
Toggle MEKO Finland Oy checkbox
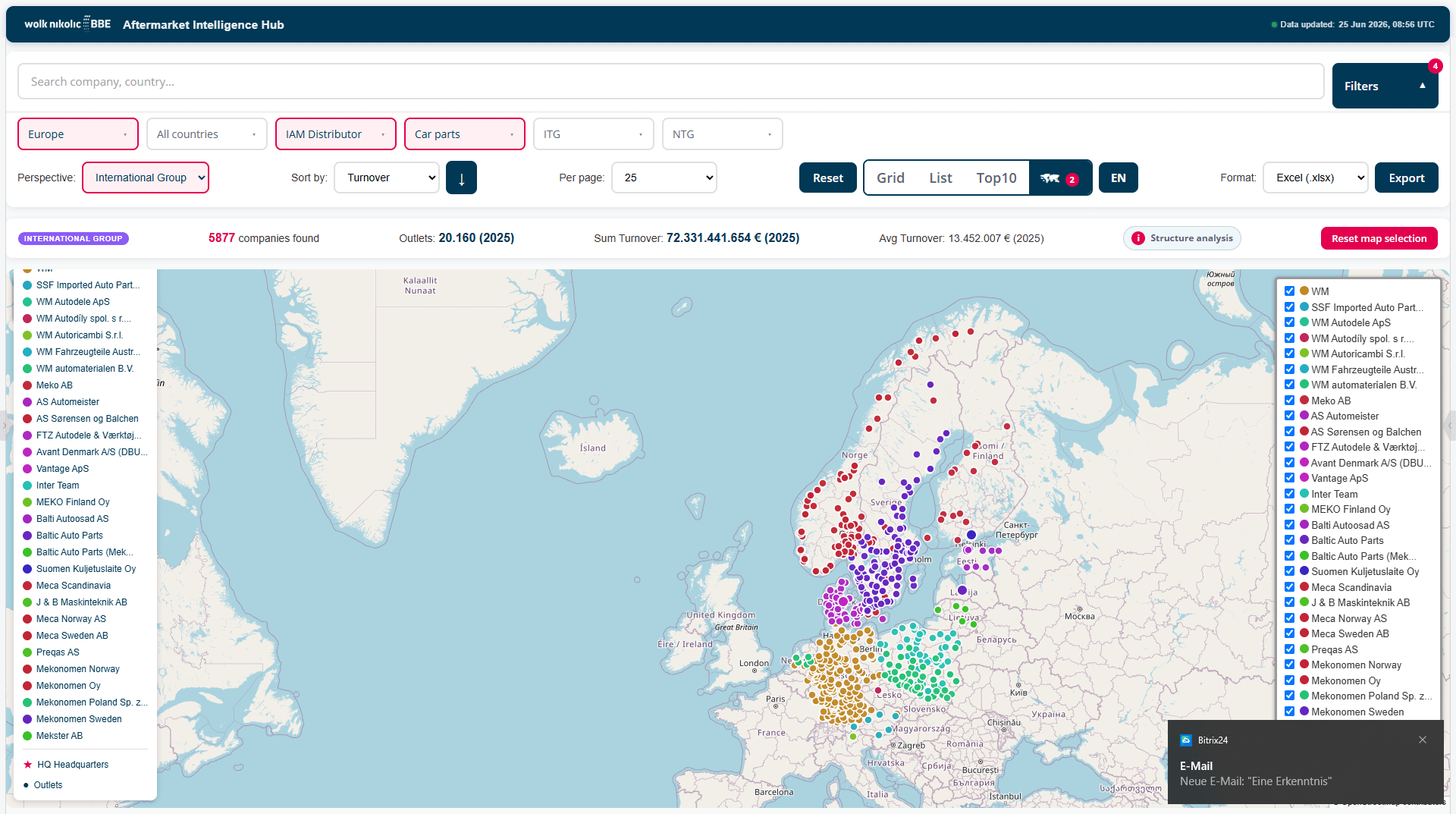point(1289,509)
